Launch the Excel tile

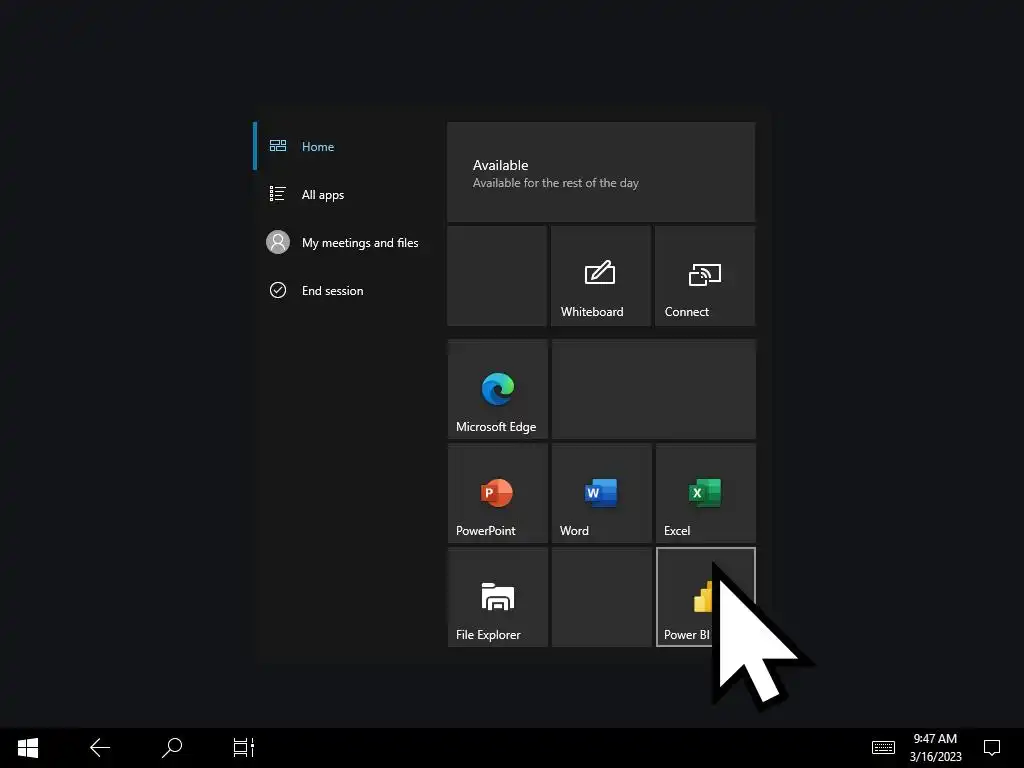[x=705, y=493]
